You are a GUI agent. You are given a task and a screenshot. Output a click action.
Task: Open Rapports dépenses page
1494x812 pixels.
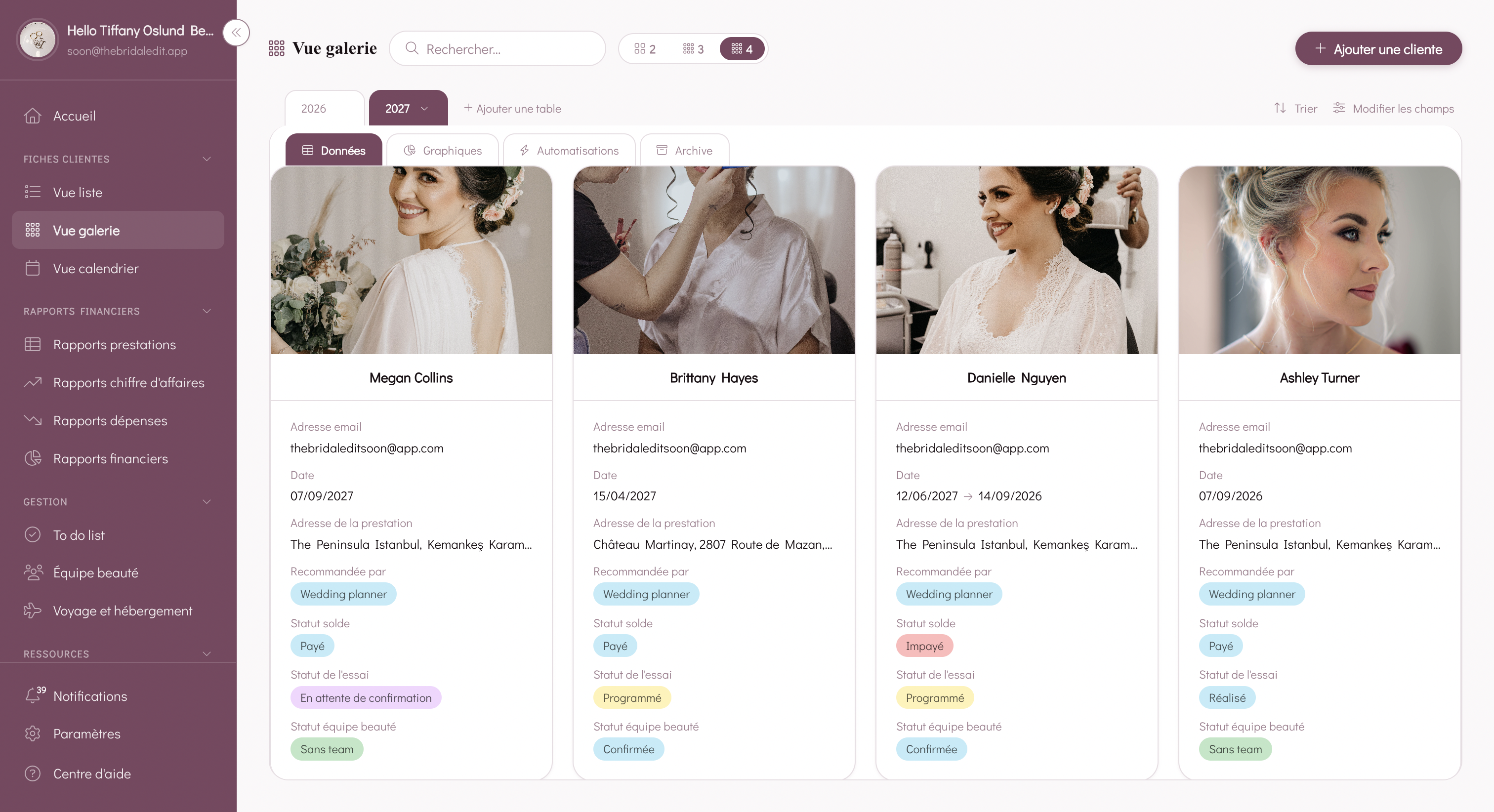pos(118,420)
